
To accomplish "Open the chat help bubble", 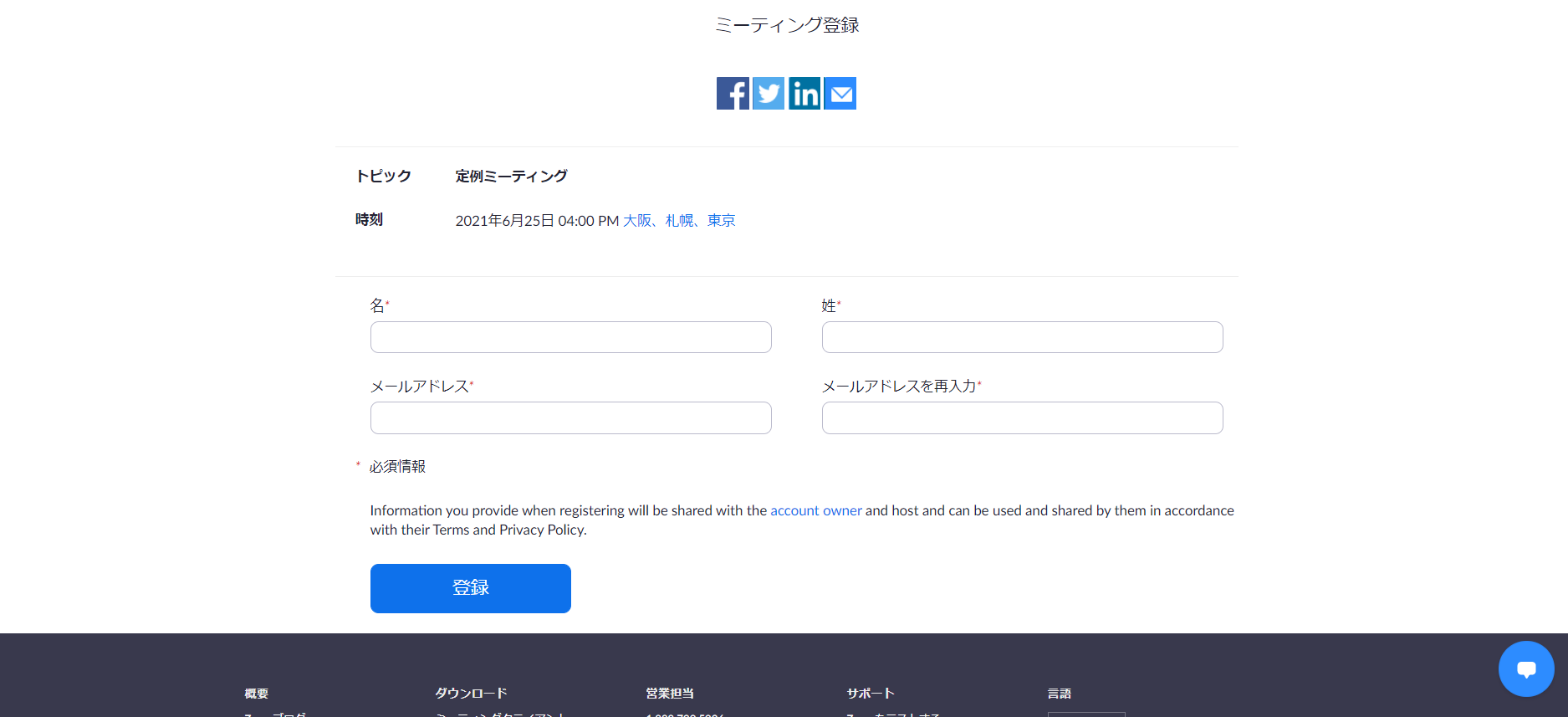I will pos(1526,668).
